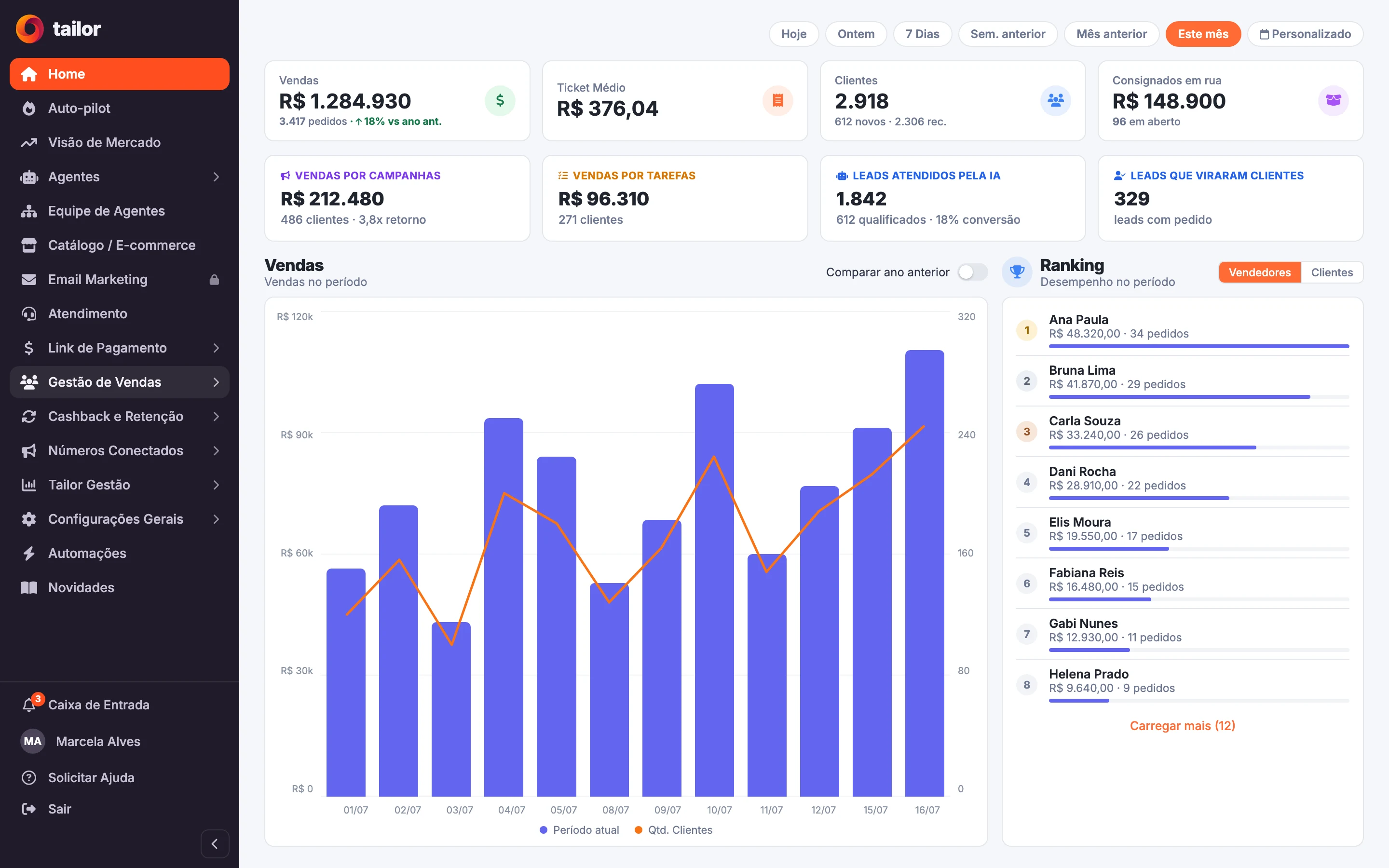The width and height of the screenshot is (1389, 868).
Task: Click the 03/07 sales bar
Action: click(450, 709)
